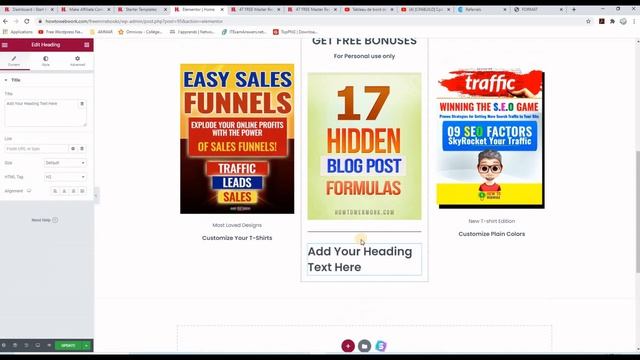The height and width of the screenshot is (360, 640).
Task: Open Save Options arrow beside UPDATE
Action: pyautogui.click(x=87, y=345)
